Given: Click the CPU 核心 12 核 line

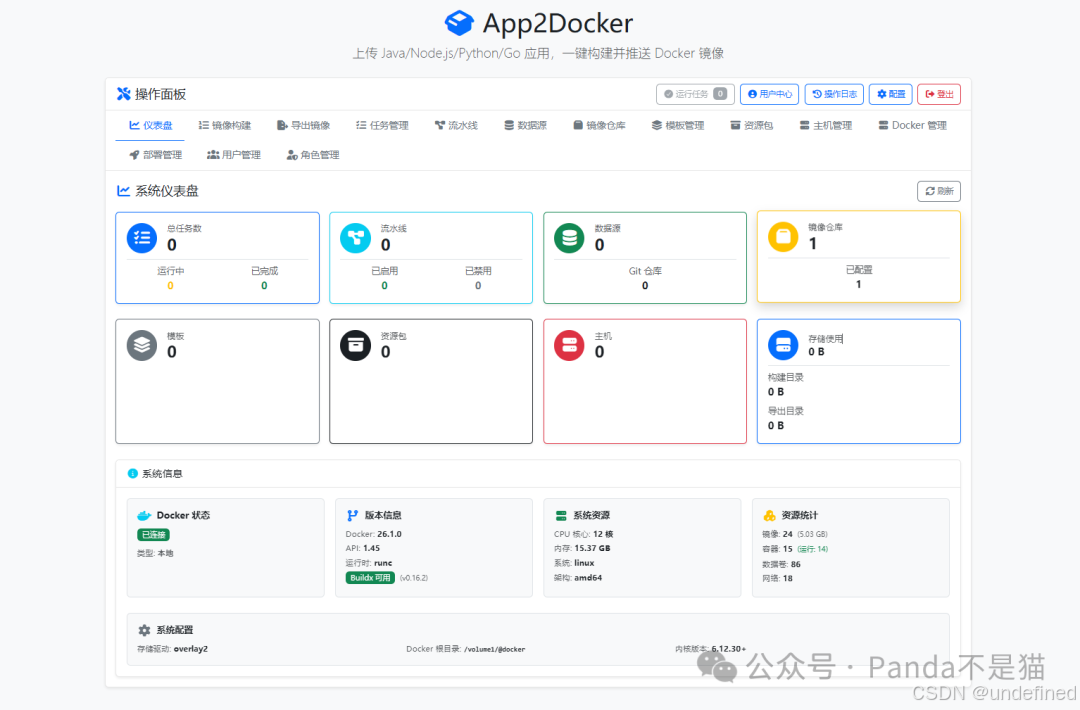Looking at the screenshot, I should [583, 534].
